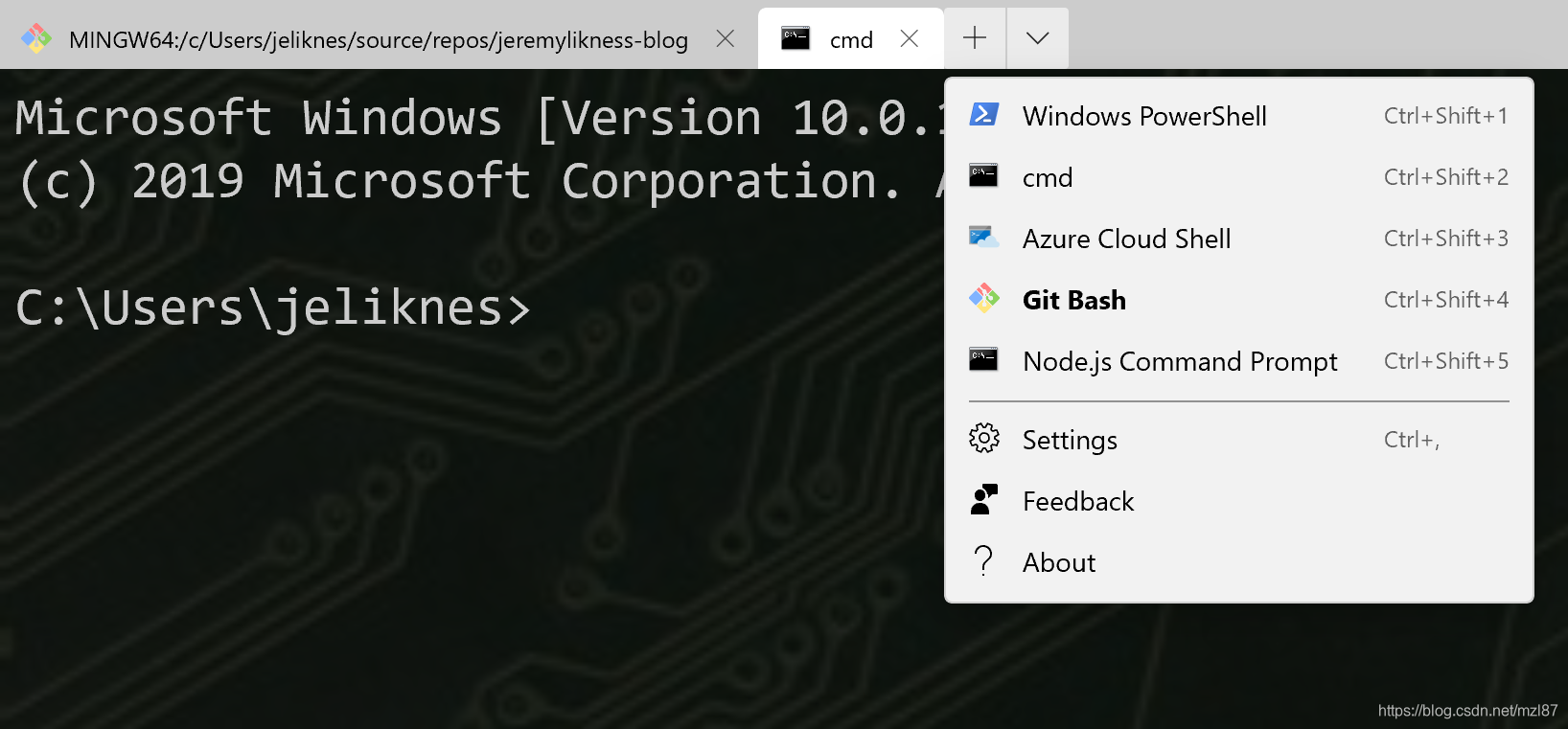Choose Feedback in the dropdown menu
Image resolution: width=1568 pixels, height=729 pixels.
1239,501
